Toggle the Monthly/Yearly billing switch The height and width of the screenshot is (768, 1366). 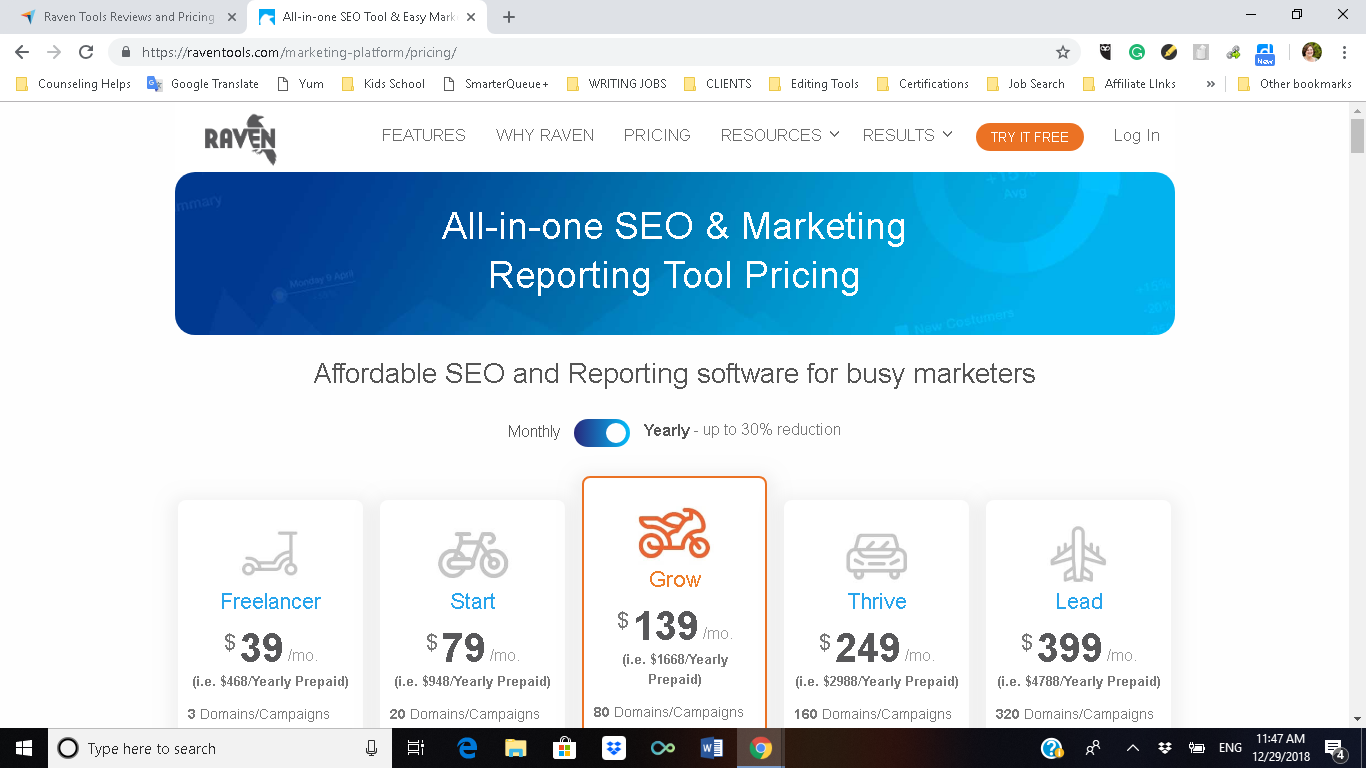coord(602,432)
